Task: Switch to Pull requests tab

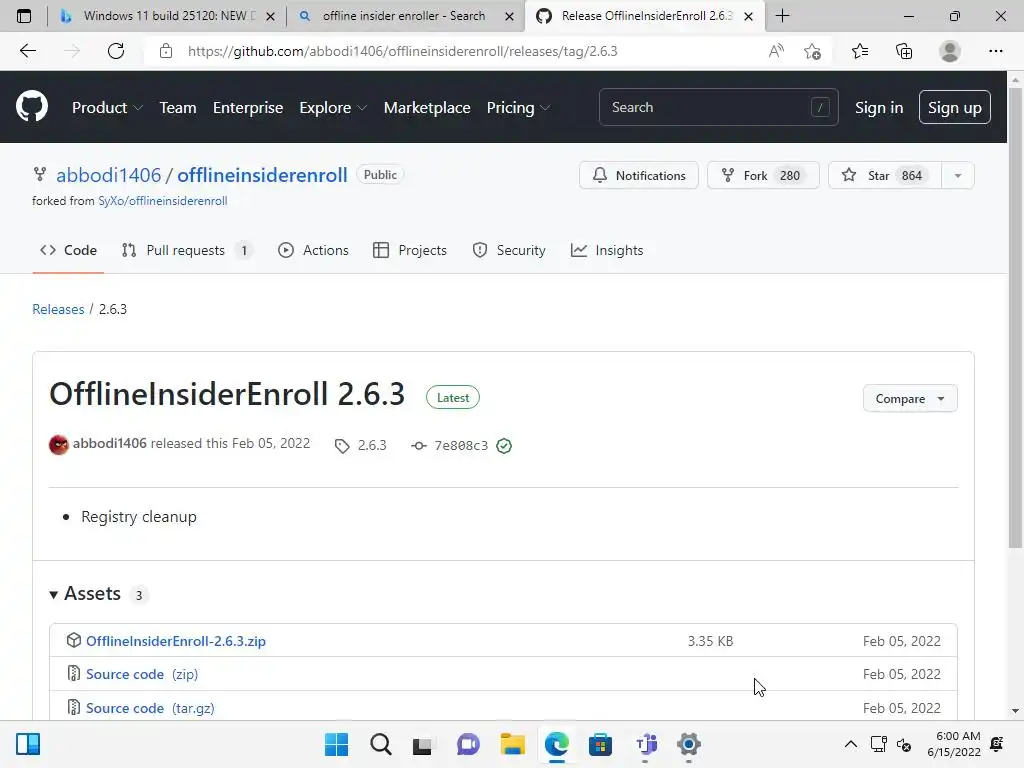Action: click(186, 250)
